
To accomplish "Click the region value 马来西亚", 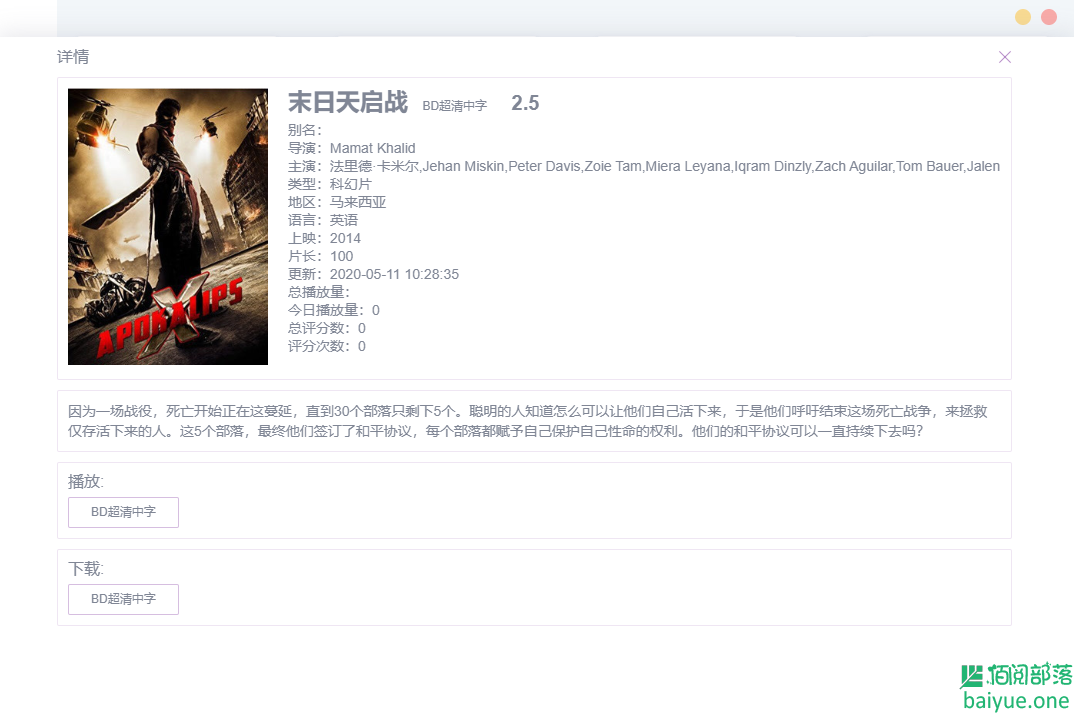I will 358,202.
